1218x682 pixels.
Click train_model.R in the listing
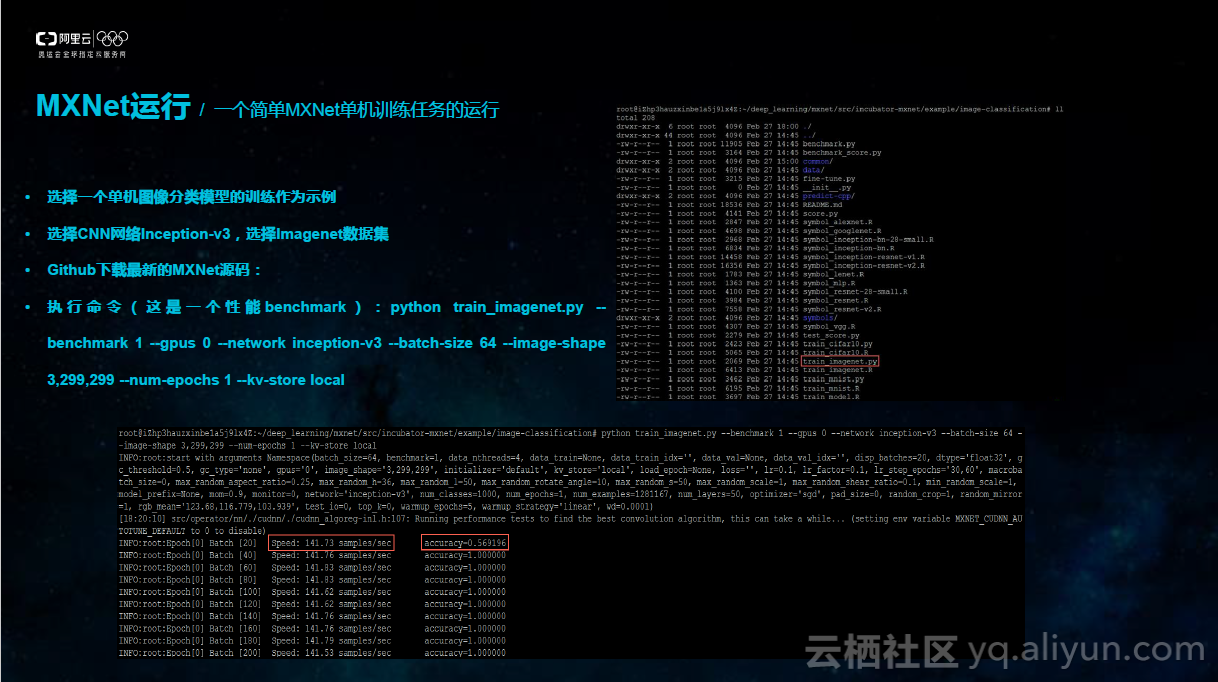coord(831,396)
